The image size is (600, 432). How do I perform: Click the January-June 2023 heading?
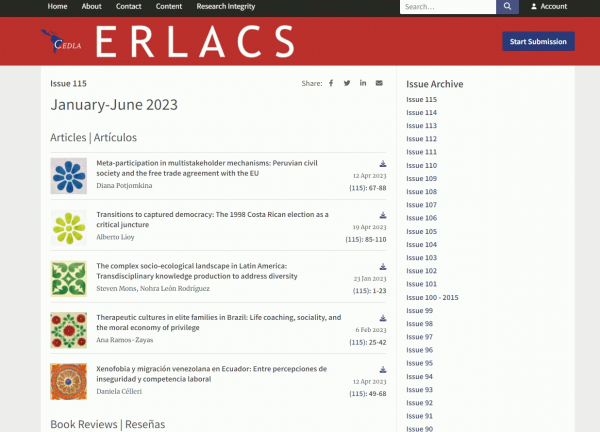(114, 105)
